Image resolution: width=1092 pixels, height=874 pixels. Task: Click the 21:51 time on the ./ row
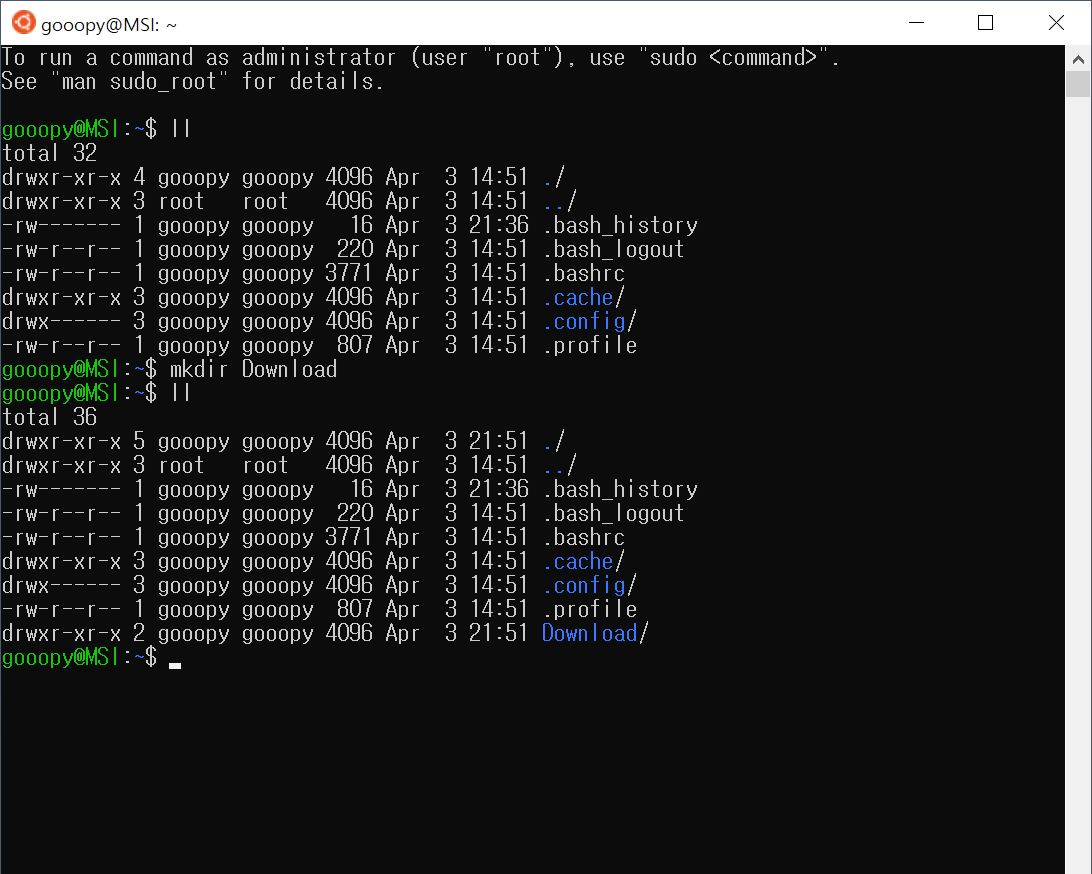pyautogui.click(x=498, y=441)
